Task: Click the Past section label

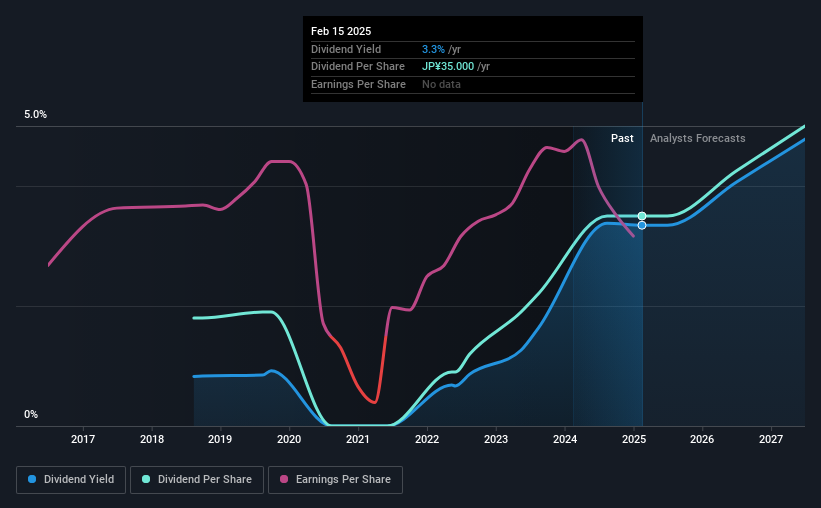Action: point(622,138)
